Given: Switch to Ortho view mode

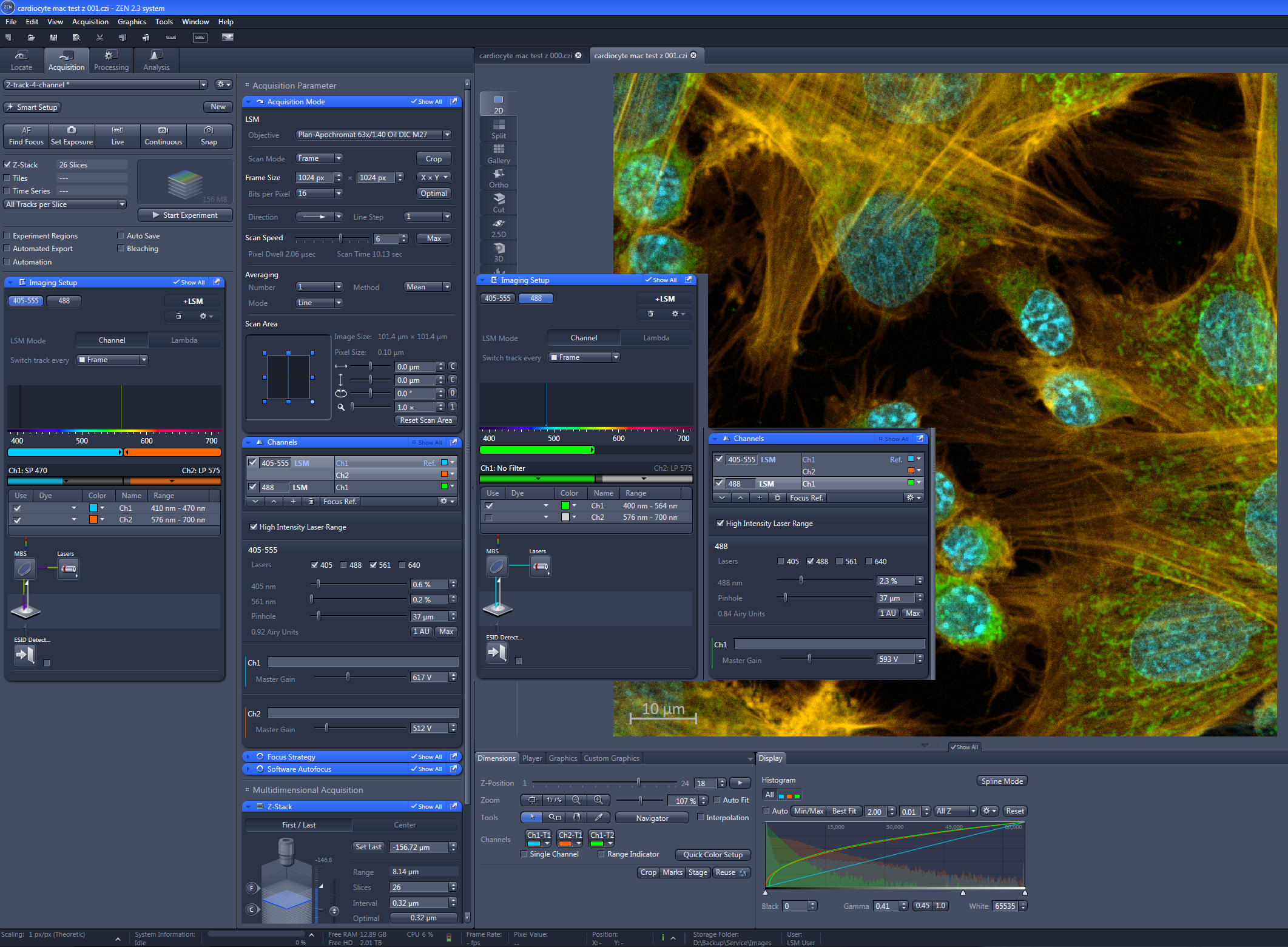Looking at the screenshot, I should 498,177.
